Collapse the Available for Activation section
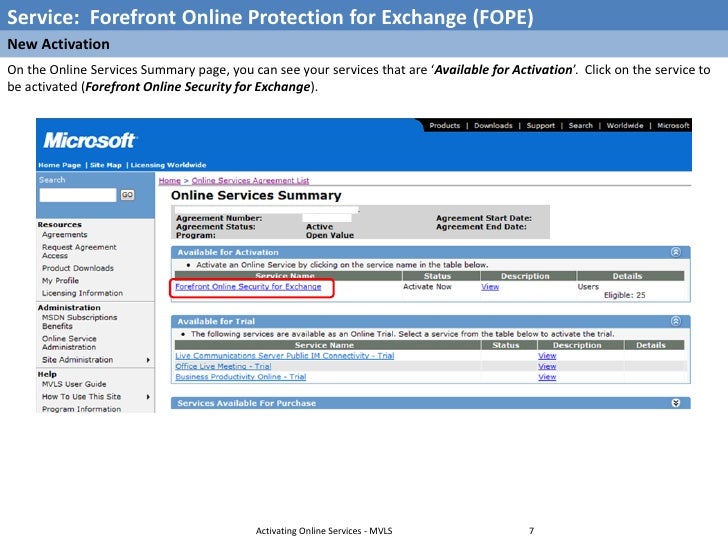Viewport: 728px width, 546px height. pos(676,252)
